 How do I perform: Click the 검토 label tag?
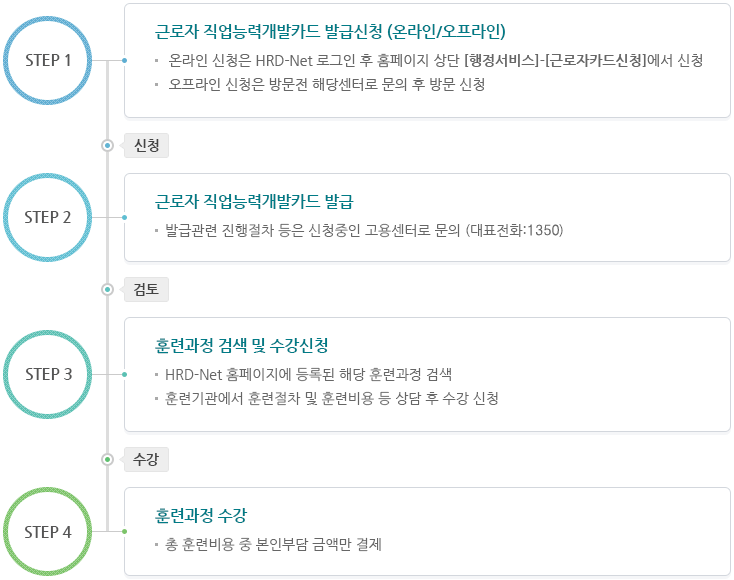(x=146, y=290)
